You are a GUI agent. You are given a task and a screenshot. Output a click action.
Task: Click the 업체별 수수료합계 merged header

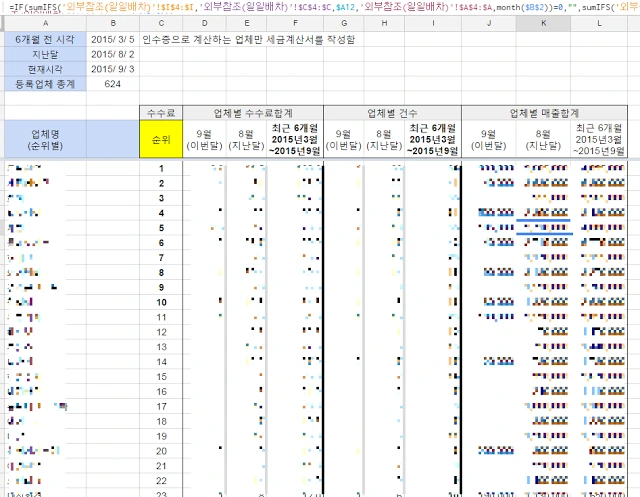[x=253, y=113]
